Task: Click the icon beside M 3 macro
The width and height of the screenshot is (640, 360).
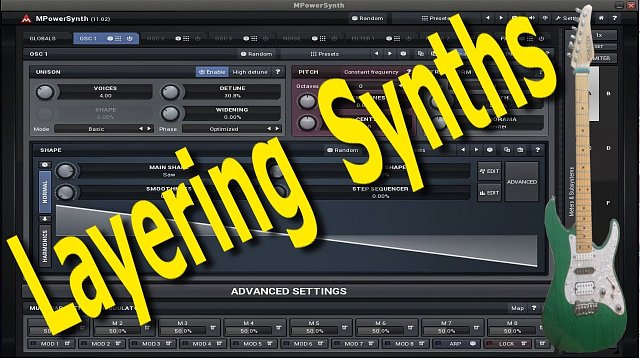Action: coord(213,328)
